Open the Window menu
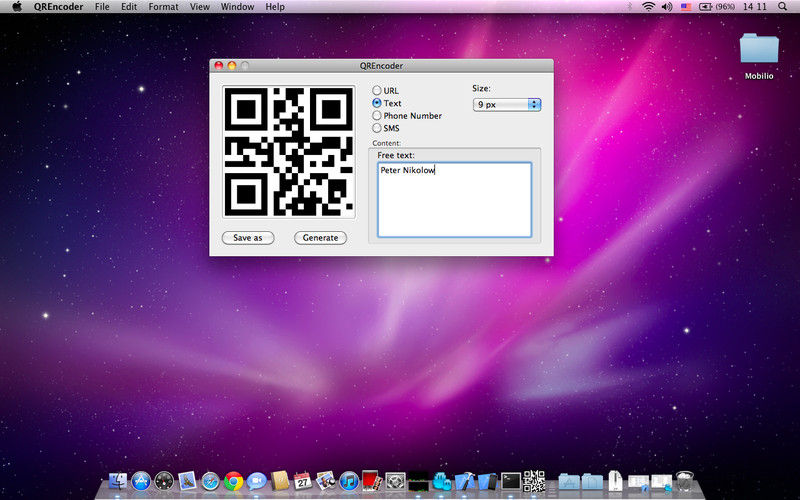This screenshot has width=800, height=500. (x=237, y=7)
